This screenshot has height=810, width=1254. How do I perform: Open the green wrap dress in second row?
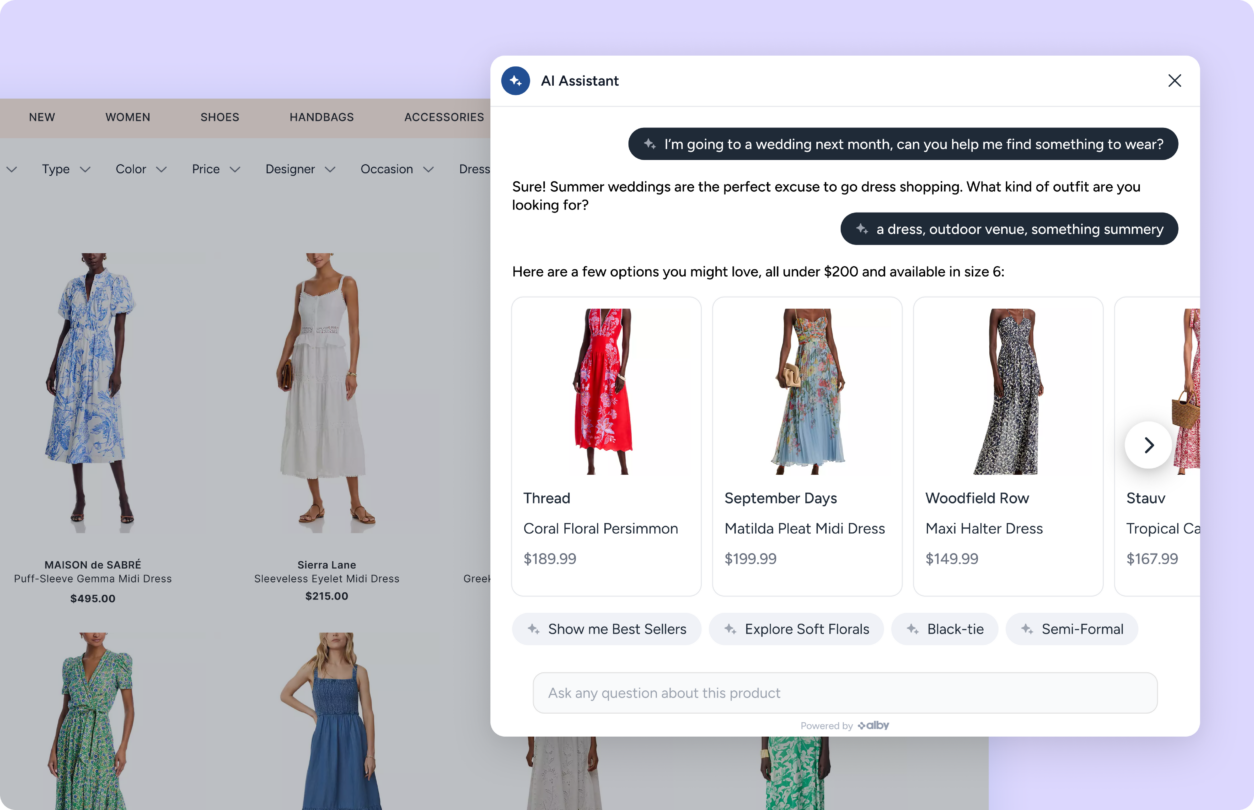pyautogui.click(x=92, y=721)
